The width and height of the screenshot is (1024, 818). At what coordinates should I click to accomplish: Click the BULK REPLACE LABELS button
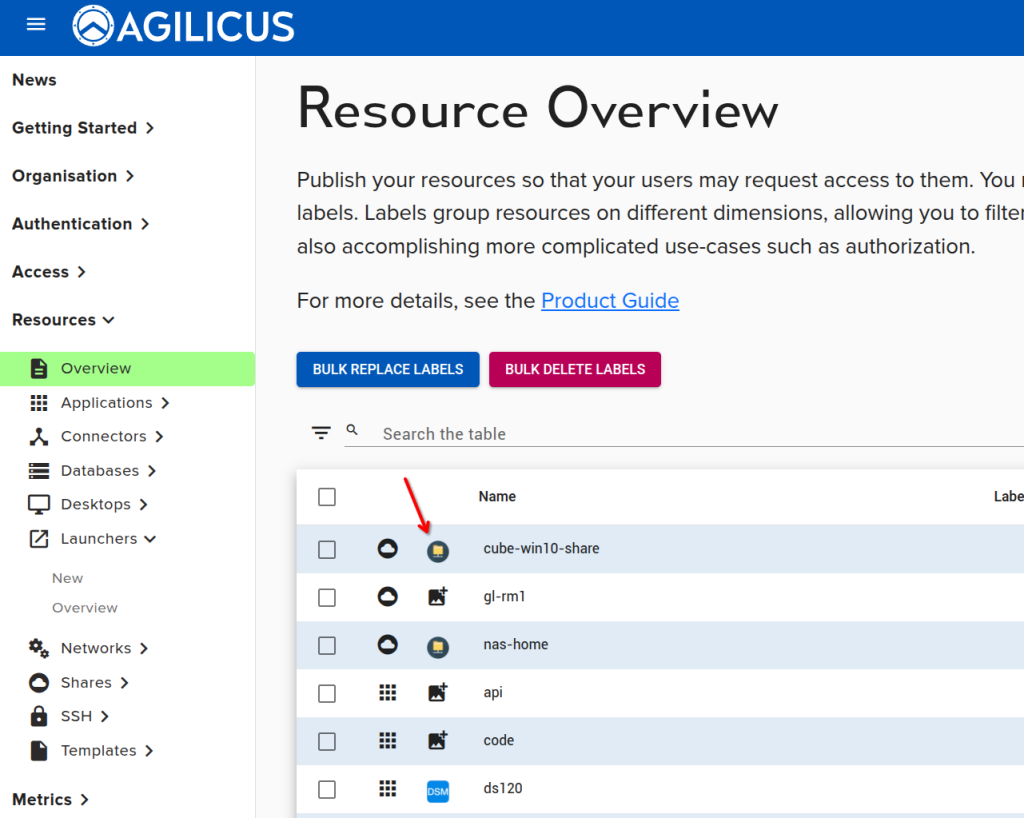[387, 369]
